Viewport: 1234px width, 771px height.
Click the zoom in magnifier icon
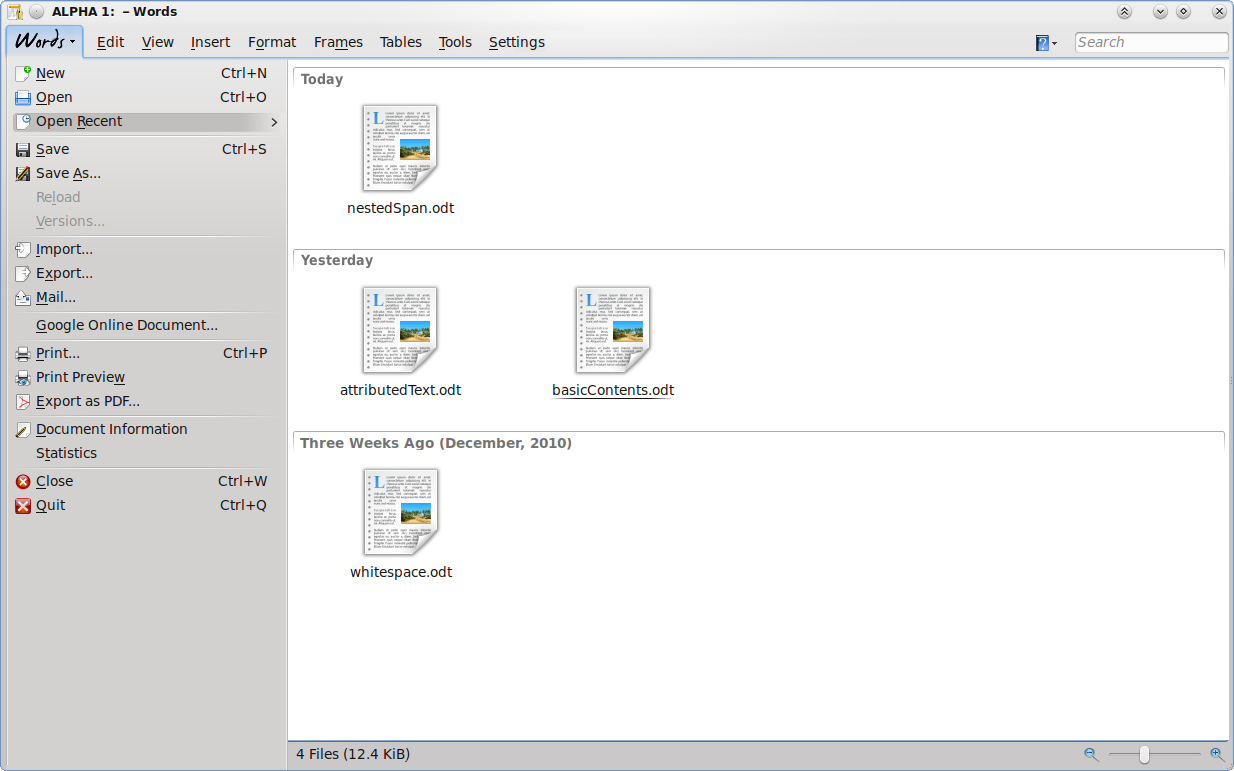1217,754
